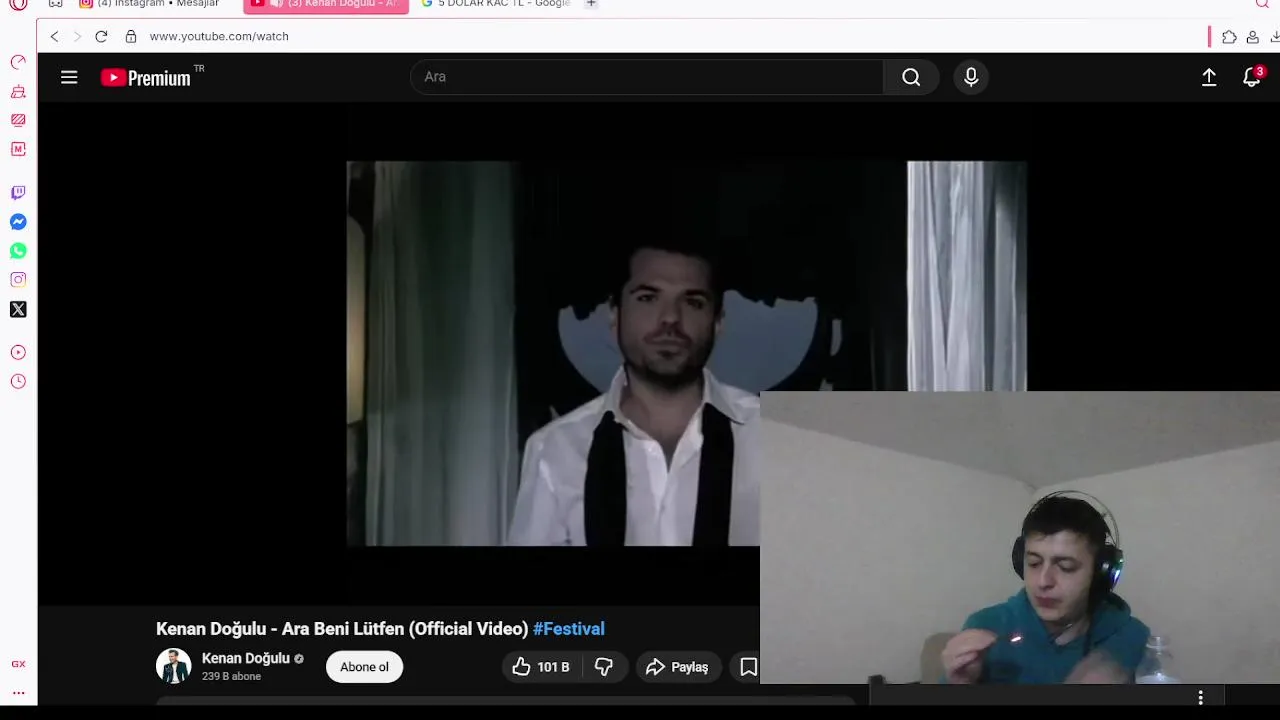The height and width of the screenshot is (720, 1280).
Task: Switch to the Kenan Doğulu YouTube tab
Action: (326, 5)
